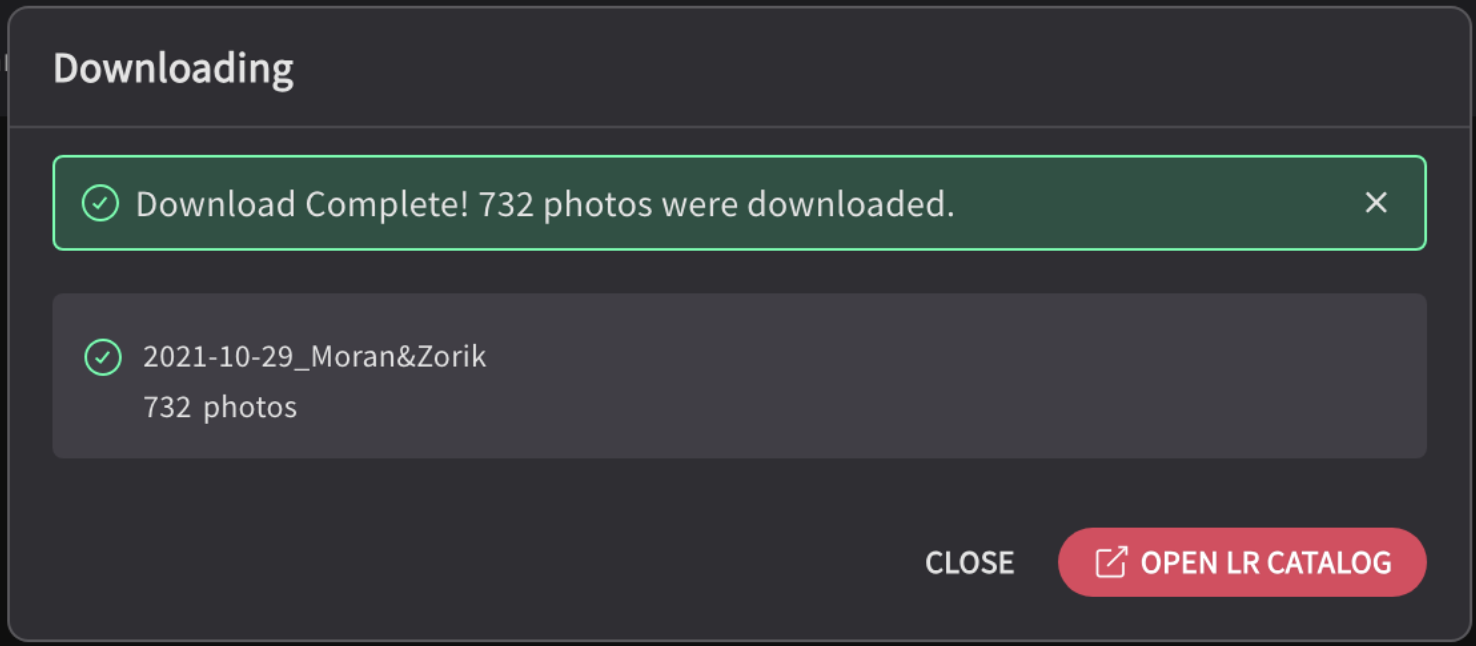Screen dimensions: 1476x646
Task: Click the arrow-in-box icon in the red button
Action: coord(1111,562)
